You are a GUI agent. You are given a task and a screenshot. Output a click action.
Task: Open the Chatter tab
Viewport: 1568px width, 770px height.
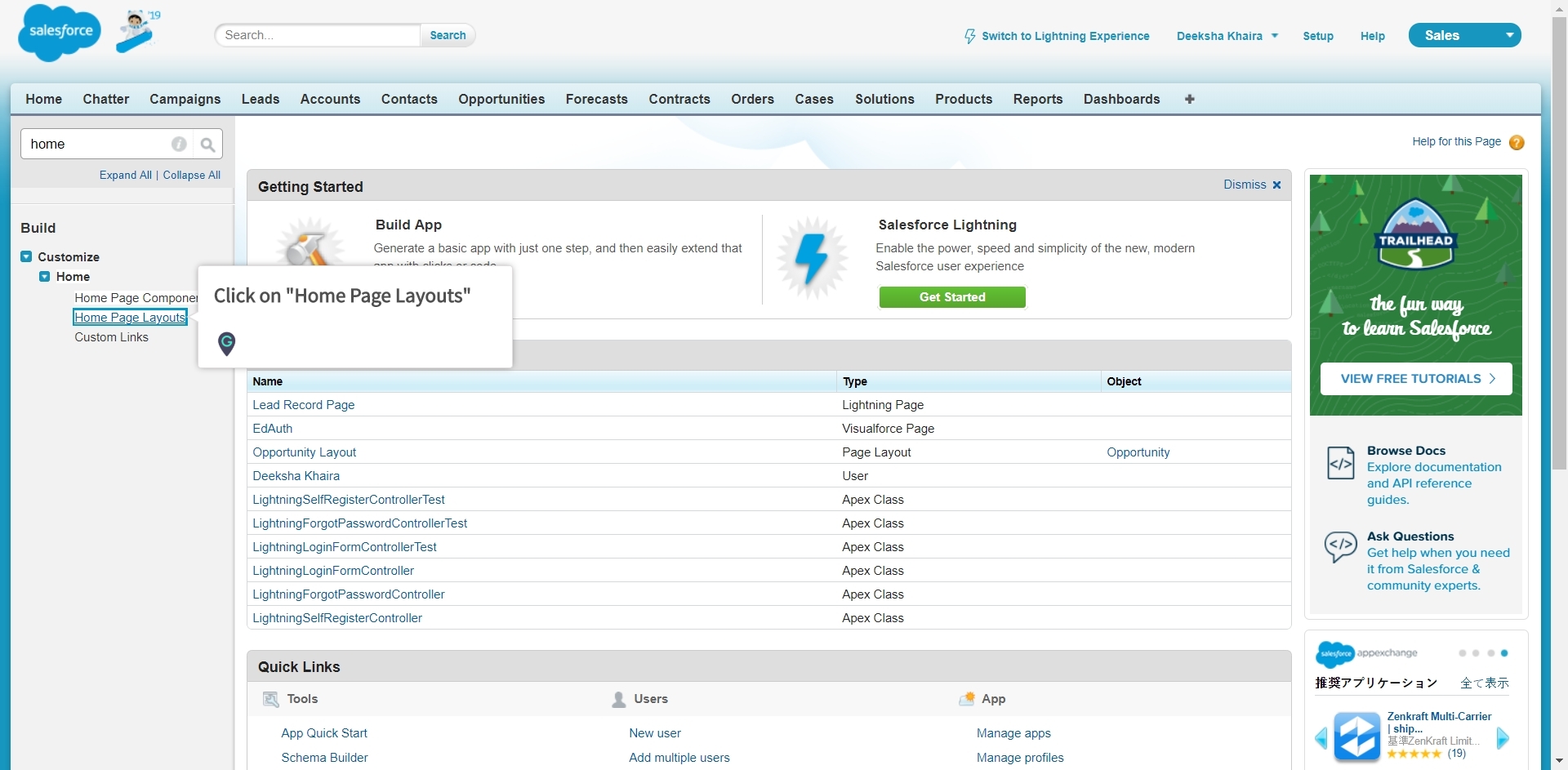[x=105, y=99]
